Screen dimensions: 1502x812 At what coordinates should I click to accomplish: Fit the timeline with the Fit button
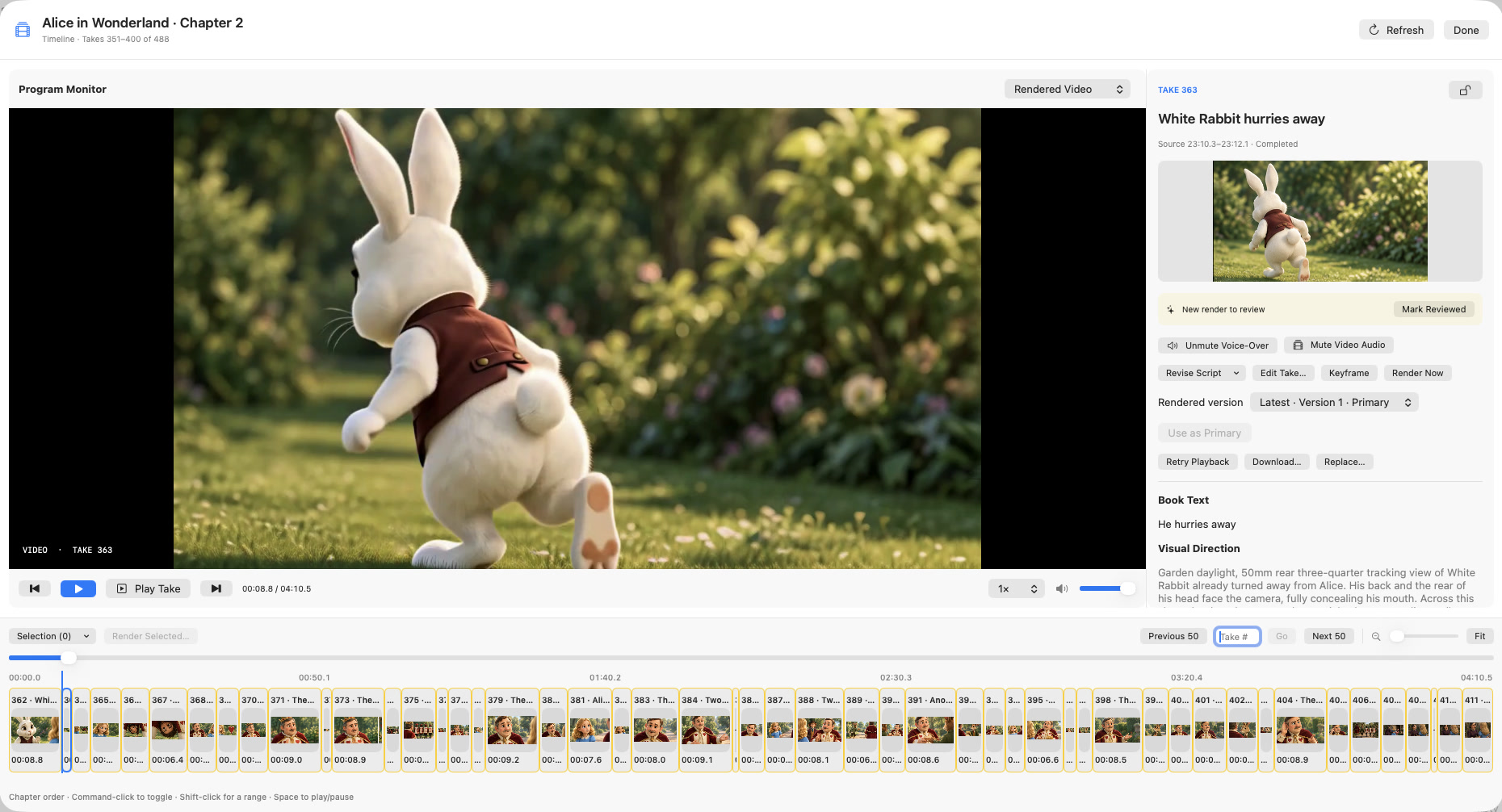[1479, 637]
